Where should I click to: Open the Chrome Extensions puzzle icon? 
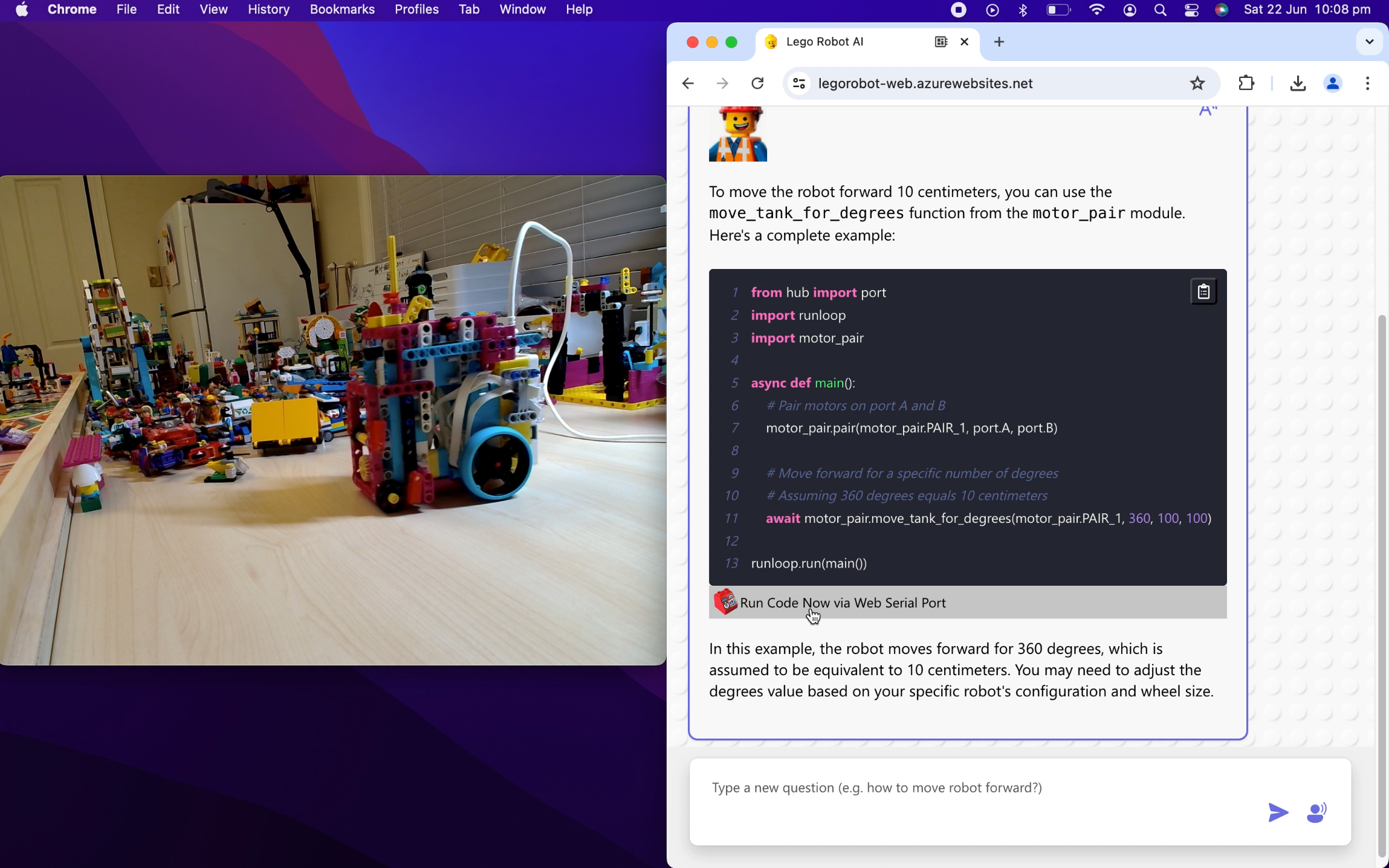[x=1246, y=83]
